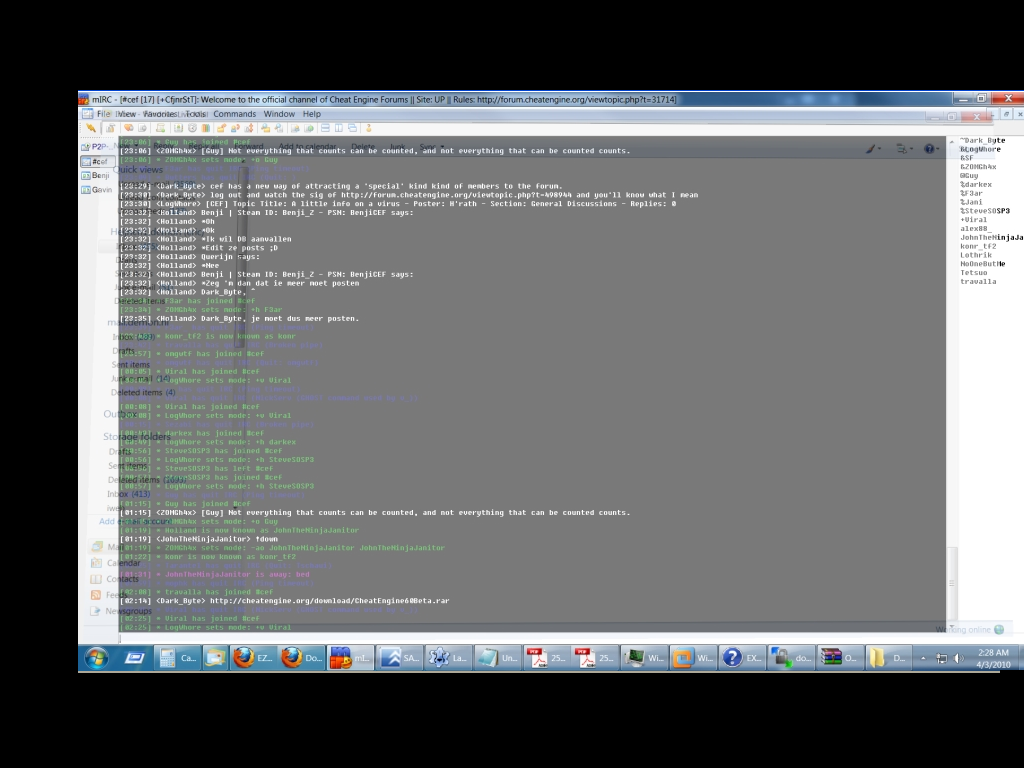
Task: Select travalla in the nick list
Action: point(978,281)
